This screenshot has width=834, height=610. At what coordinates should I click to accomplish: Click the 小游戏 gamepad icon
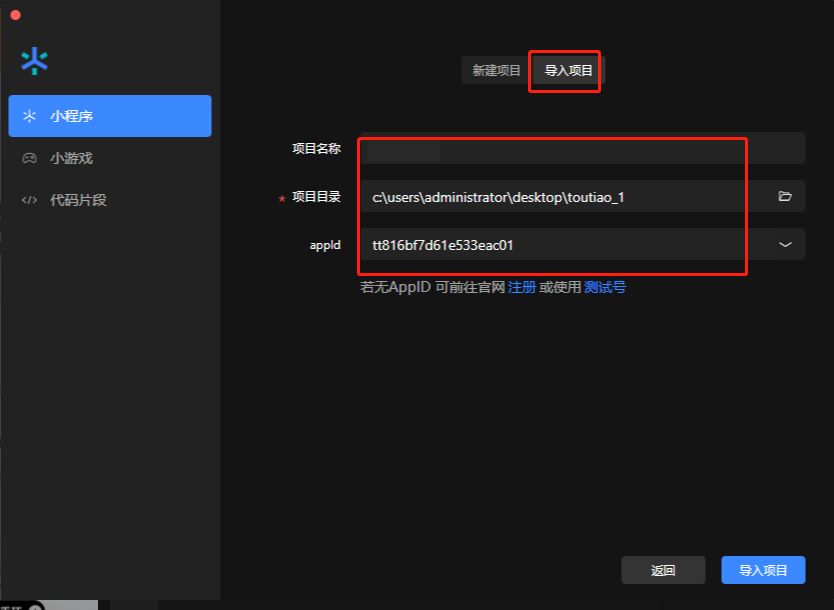tap(30, 158)
